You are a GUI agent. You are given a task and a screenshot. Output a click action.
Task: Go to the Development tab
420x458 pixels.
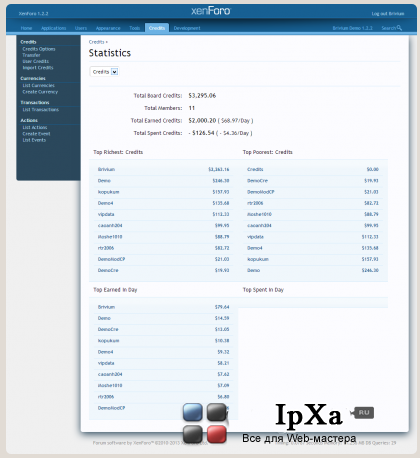pyautogui.click(x=187, y=28)
